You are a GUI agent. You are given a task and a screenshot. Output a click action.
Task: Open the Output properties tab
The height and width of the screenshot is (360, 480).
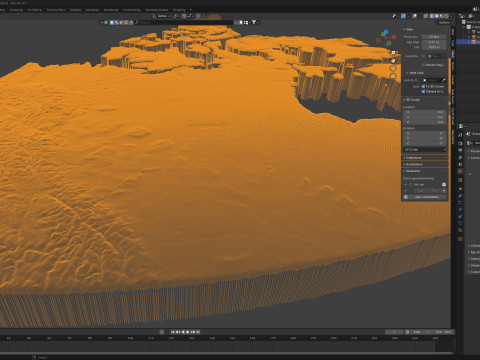click(x=460, y=151)
